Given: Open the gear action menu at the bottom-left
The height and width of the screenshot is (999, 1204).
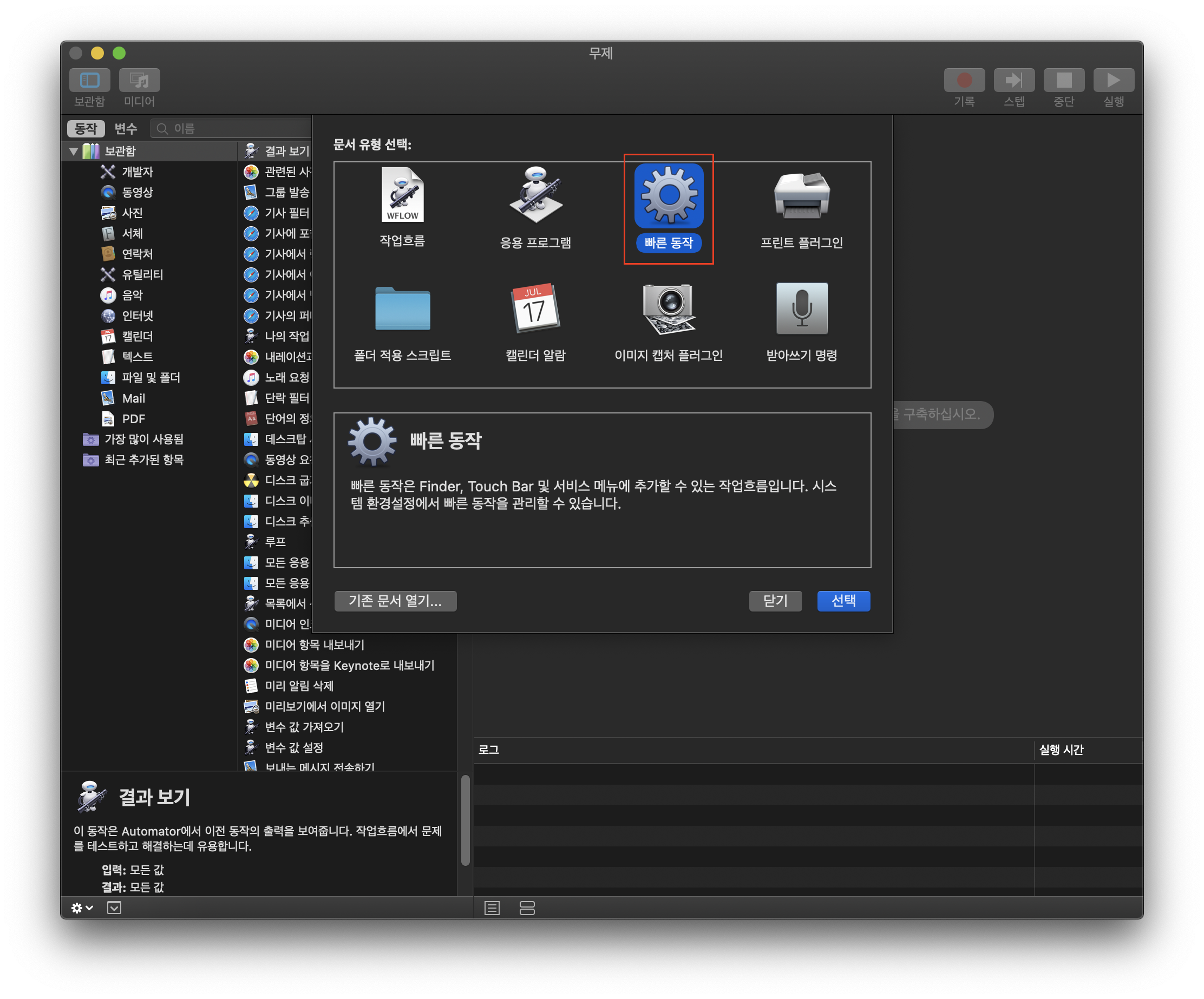Looking at the screenshot, I should (x=81, y=908).
